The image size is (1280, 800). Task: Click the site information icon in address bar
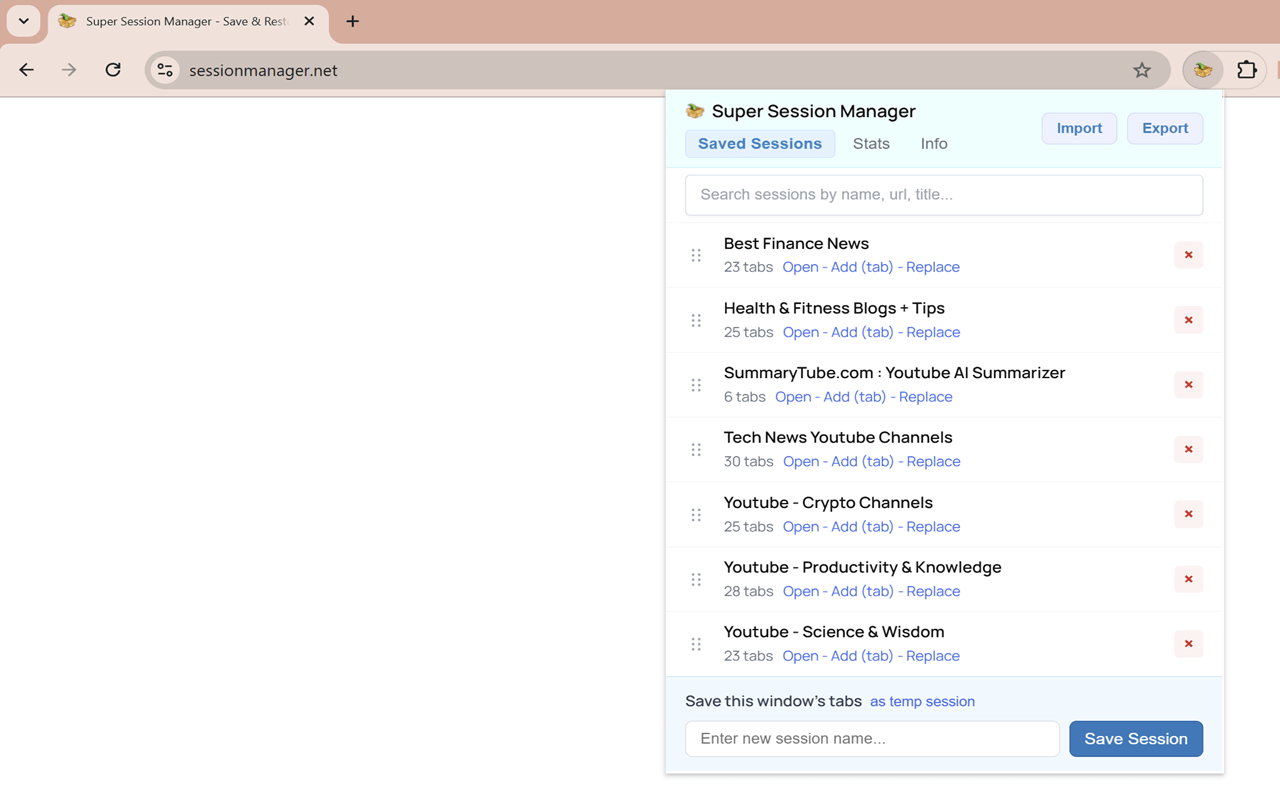164,70
